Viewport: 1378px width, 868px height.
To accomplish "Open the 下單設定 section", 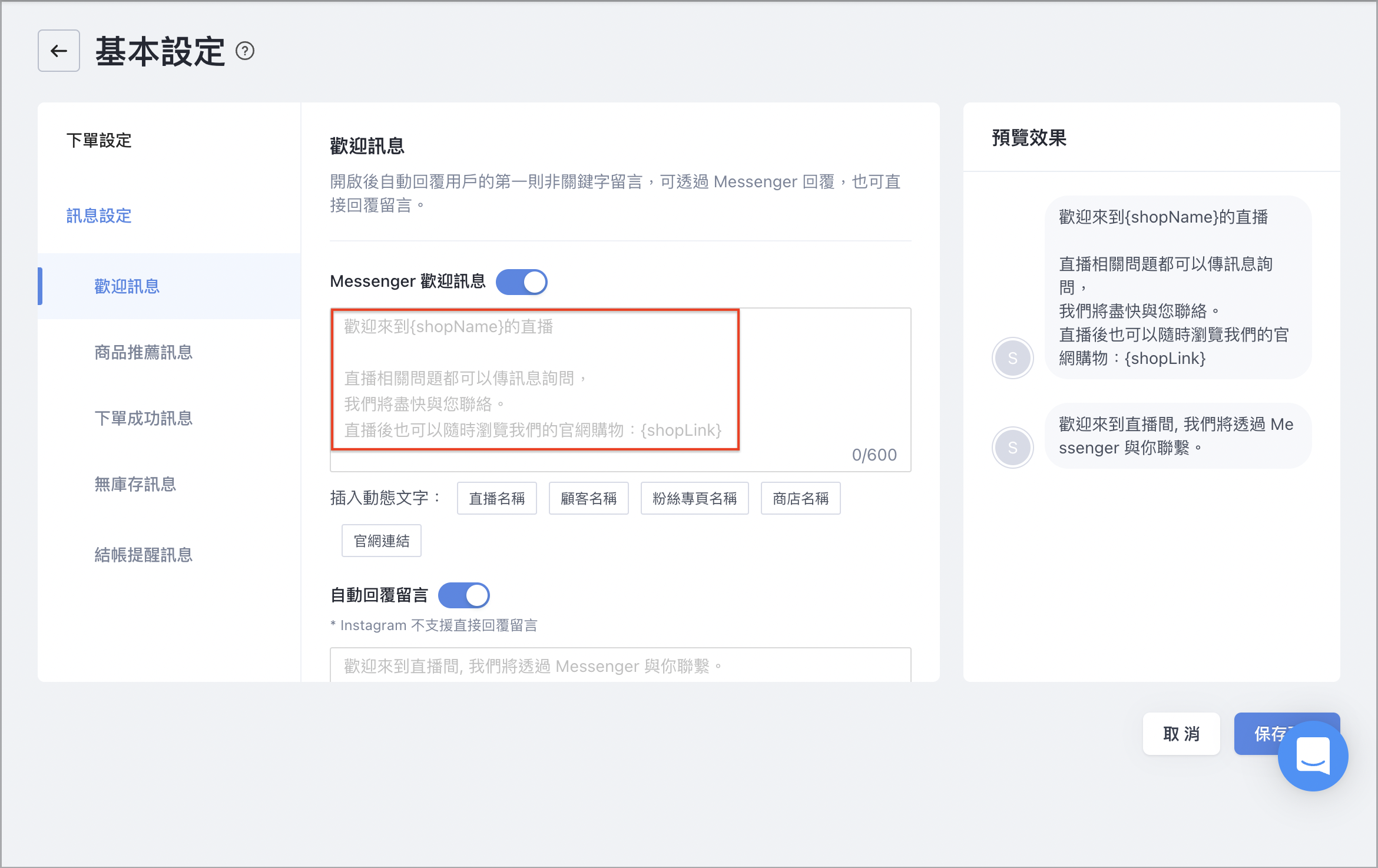I will click(99, 140).
